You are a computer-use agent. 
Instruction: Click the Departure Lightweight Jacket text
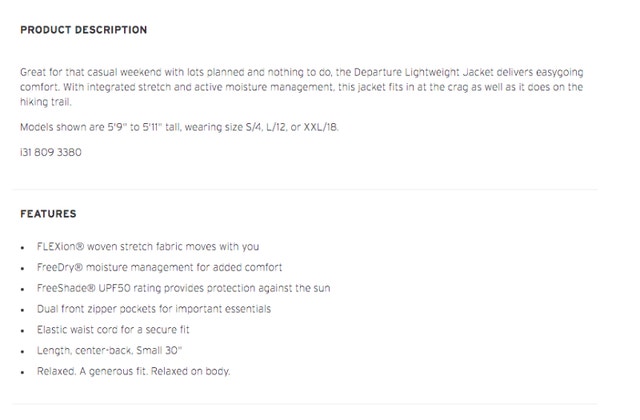pos(423,72)
